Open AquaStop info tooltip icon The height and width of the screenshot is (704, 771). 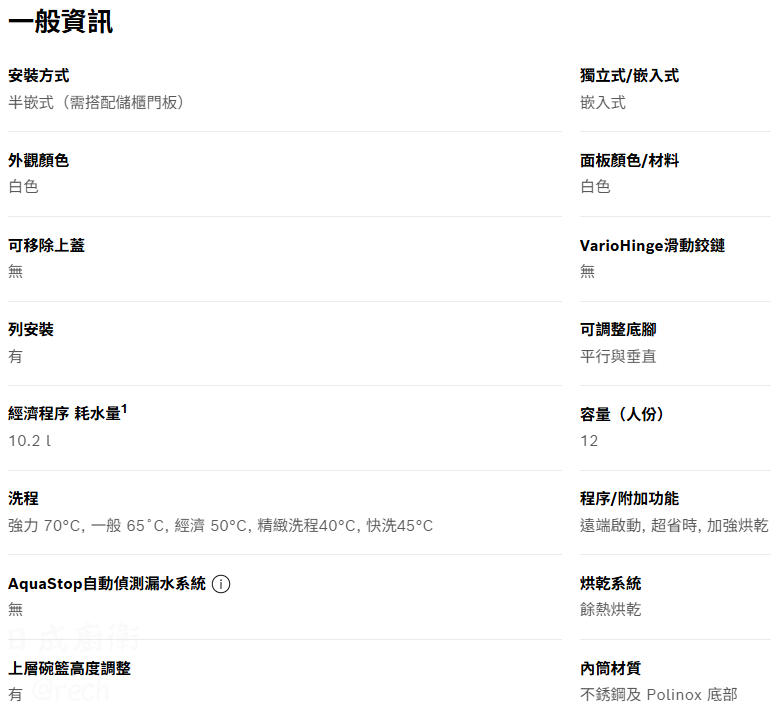coord(221,584)
